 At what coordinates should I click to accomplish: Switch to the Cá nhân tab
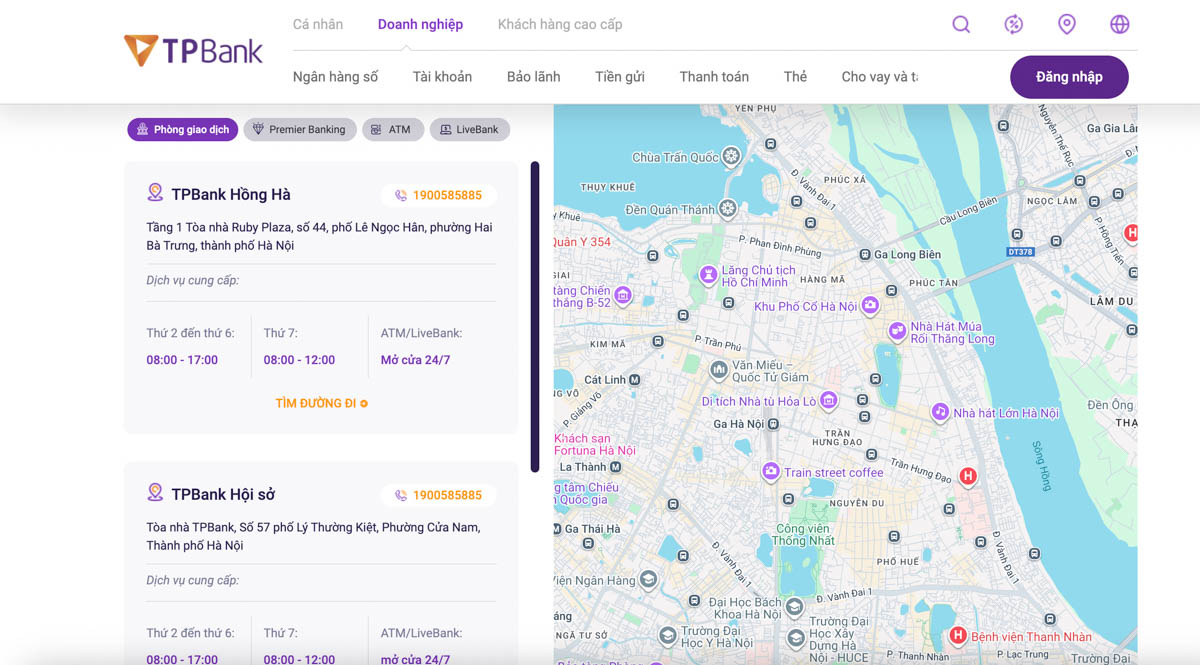pos(317,25)
